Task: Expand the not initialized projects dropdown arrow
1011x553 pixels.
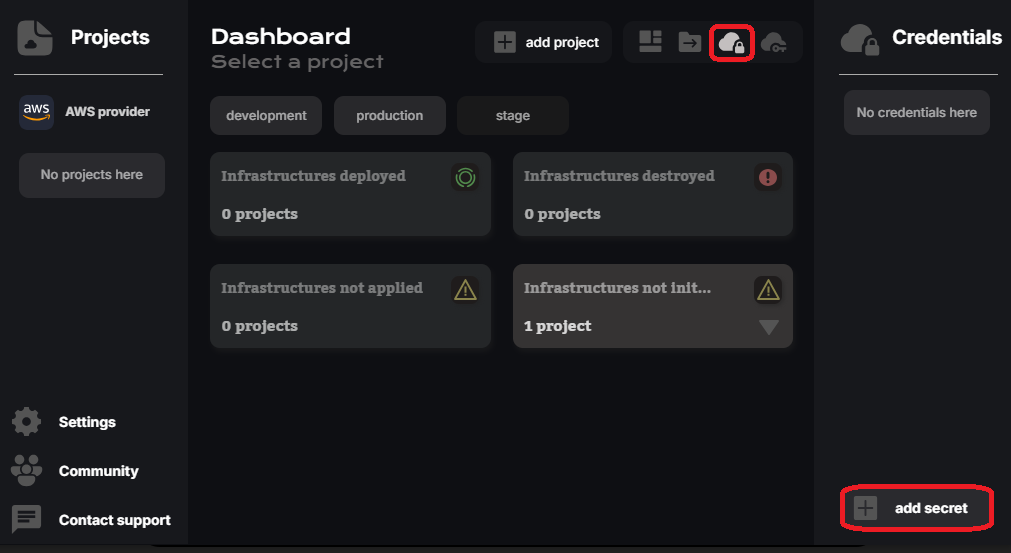Action: pos(768,327)
